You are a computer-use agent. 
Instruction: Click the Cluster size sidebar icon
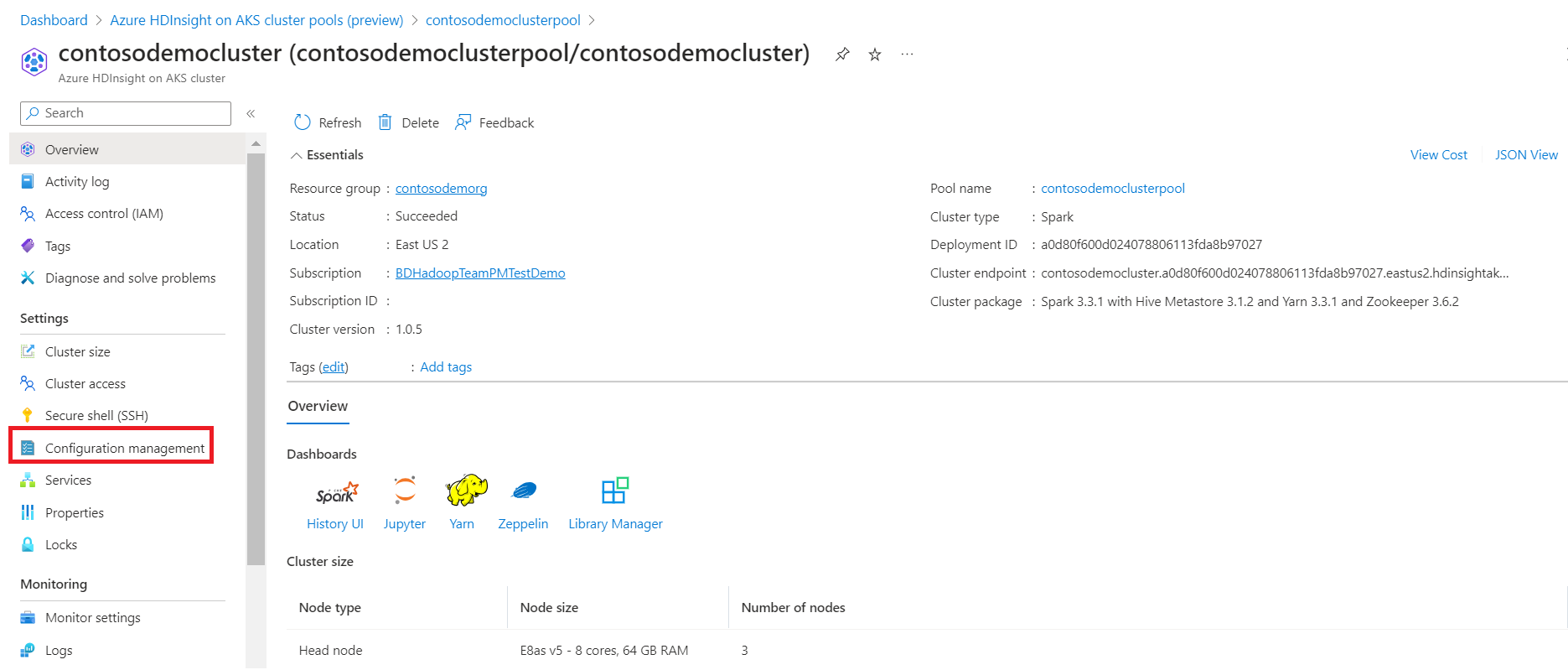28,351
